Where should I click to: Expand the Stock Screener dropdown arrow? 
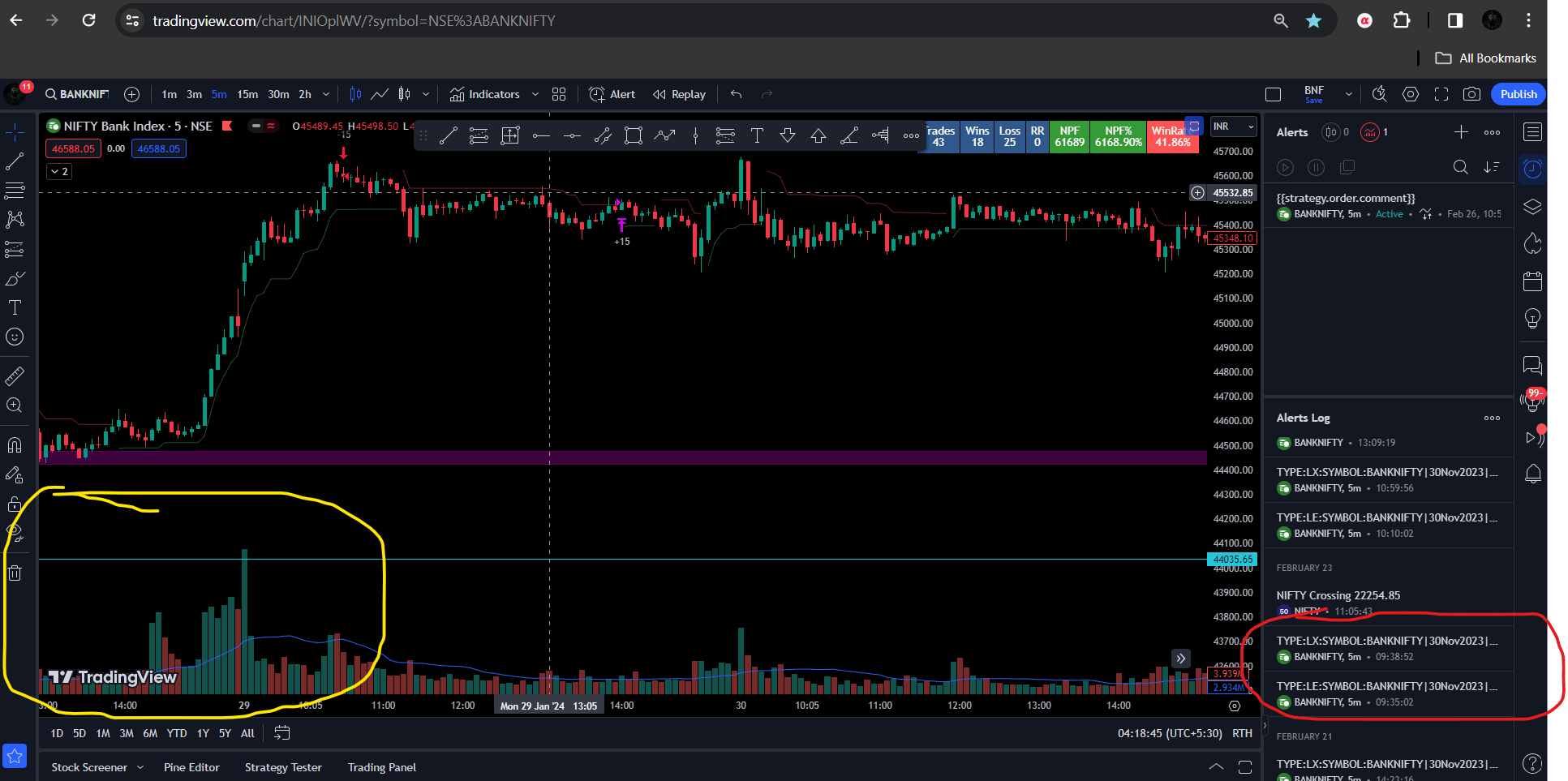tap(140, 767)
